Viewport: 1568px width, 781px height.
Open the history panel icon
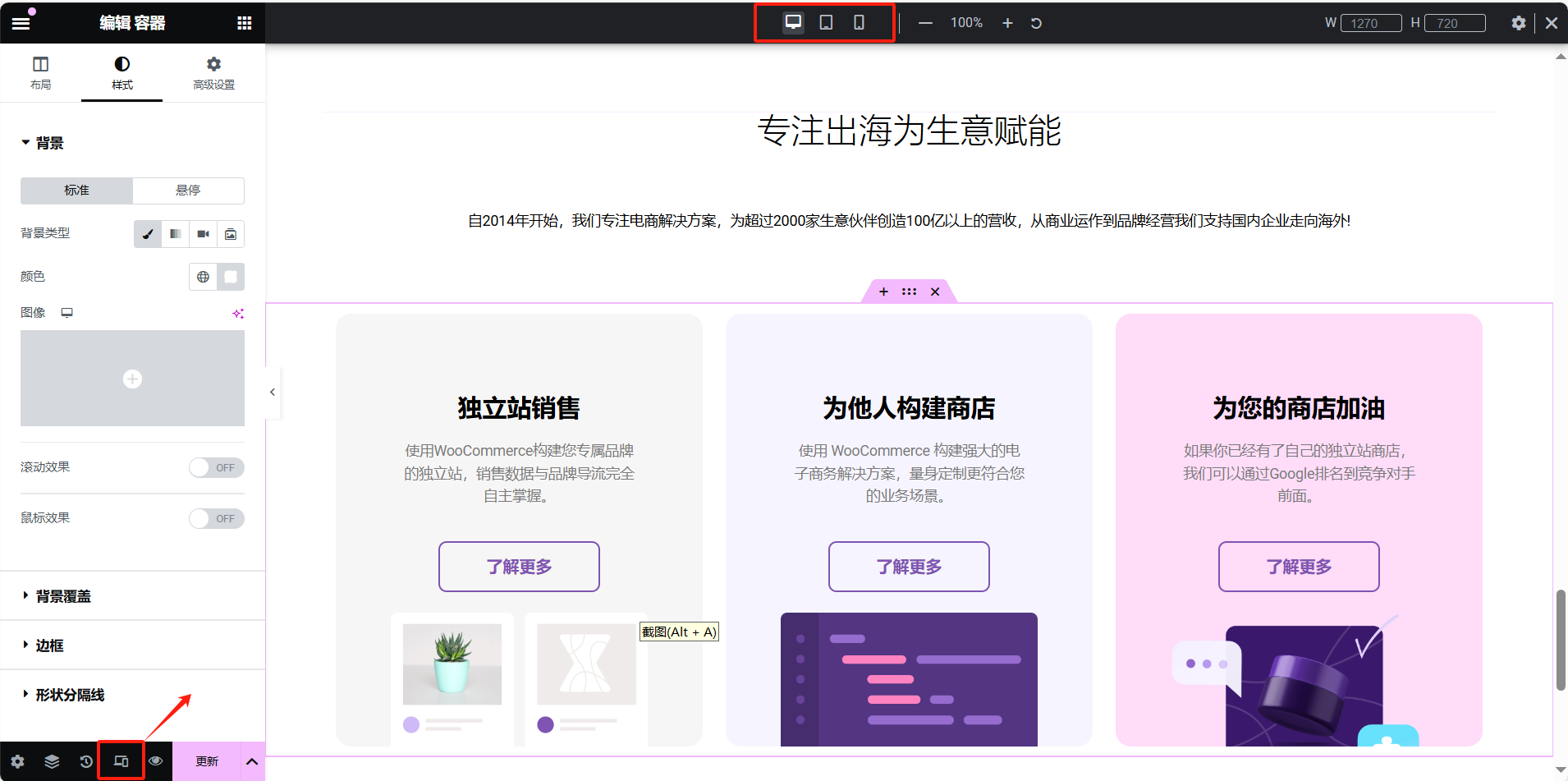[x=86, y=761]
